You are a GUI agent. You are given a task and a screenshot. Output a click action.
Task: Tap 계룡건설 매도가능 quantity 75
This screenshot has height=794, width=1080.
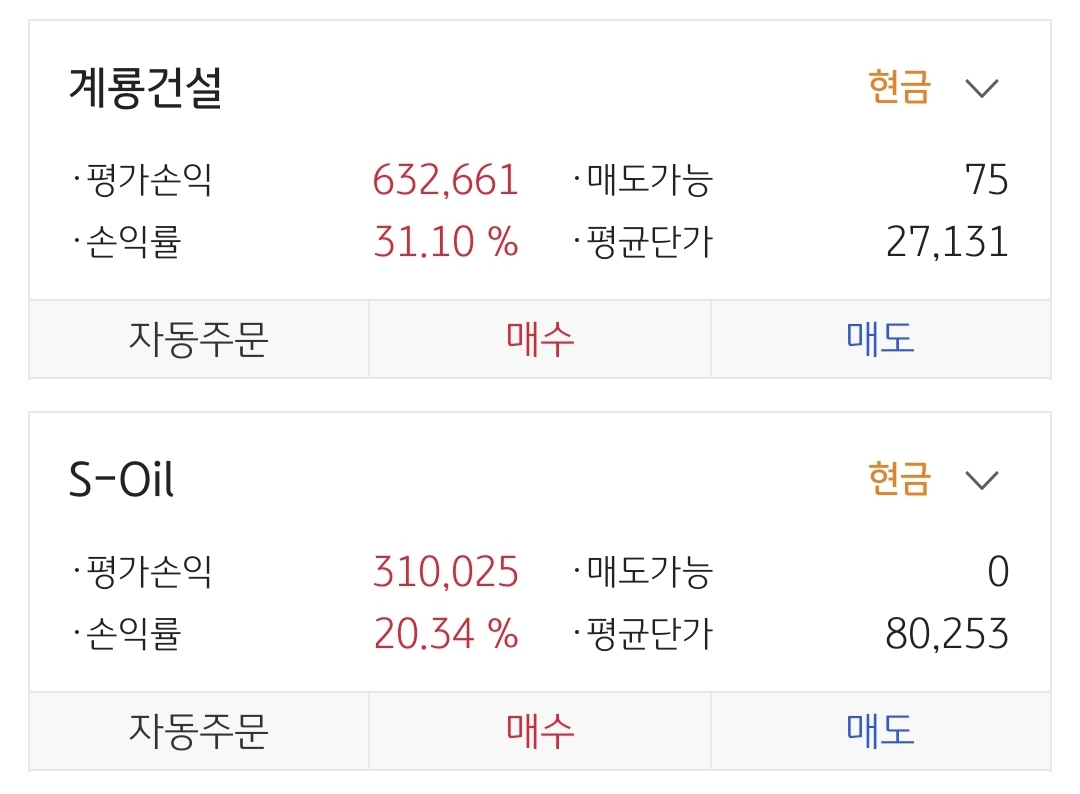click(x=986, y=181)
